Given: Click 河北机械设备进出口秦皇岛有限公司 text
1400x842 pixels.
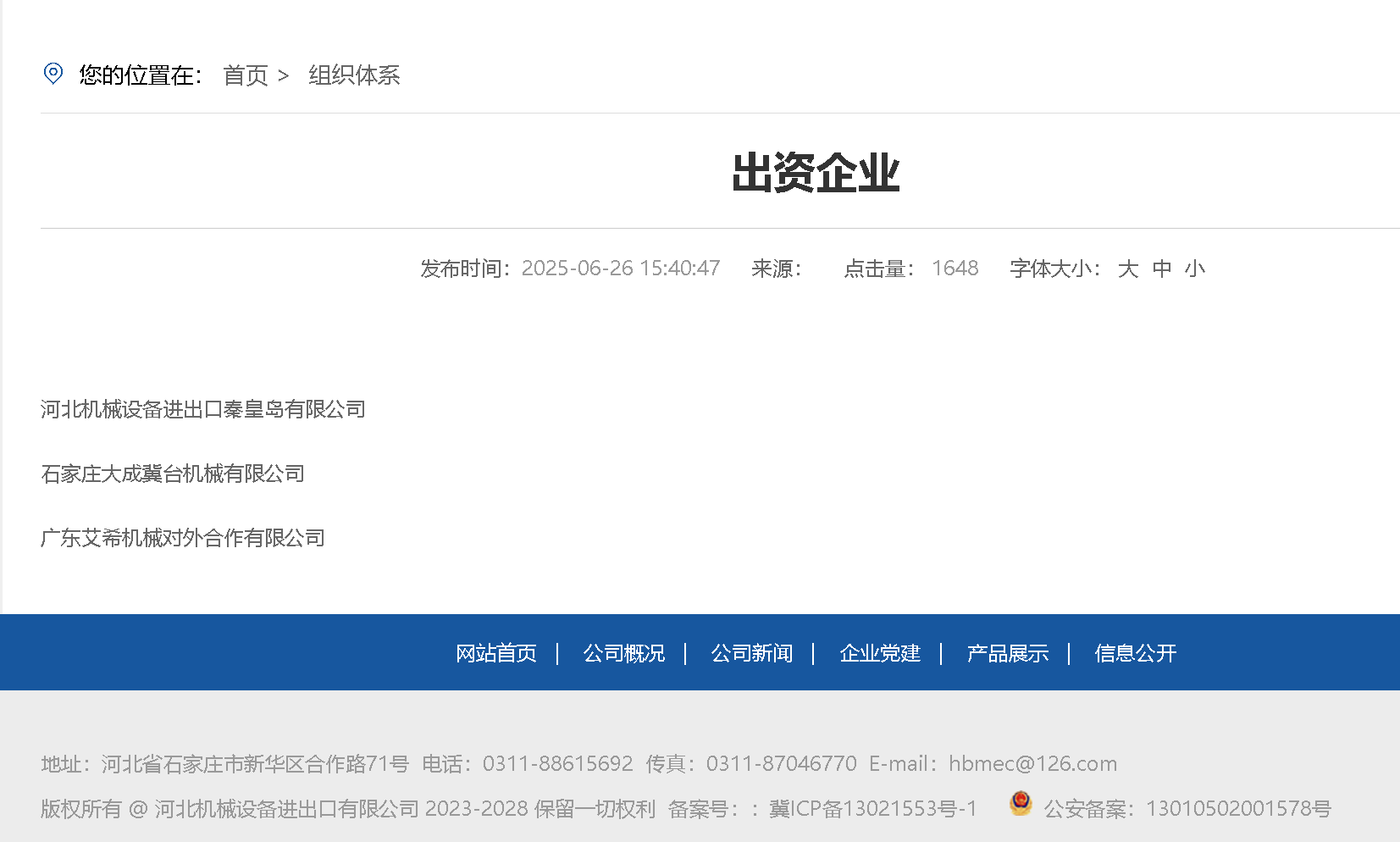Looking at the screenshot, I should coord(203,409).
